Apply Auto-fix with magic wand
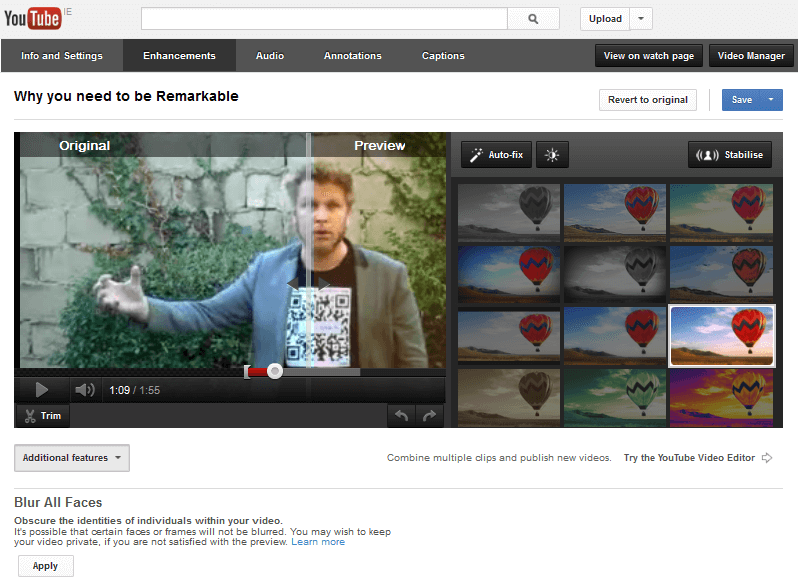The height and width of the screenshot is (581, 798). click(496, 155)
